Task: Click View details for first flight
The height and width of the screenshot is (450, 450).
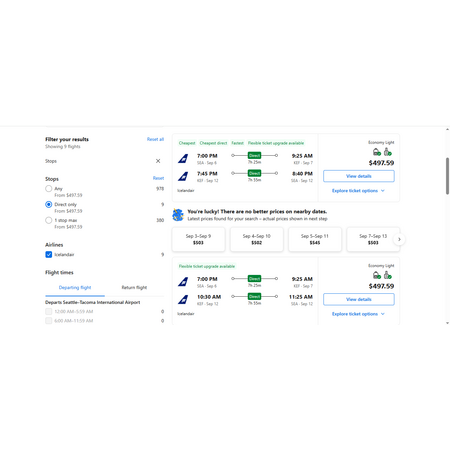Action: (x=359, y=176)
